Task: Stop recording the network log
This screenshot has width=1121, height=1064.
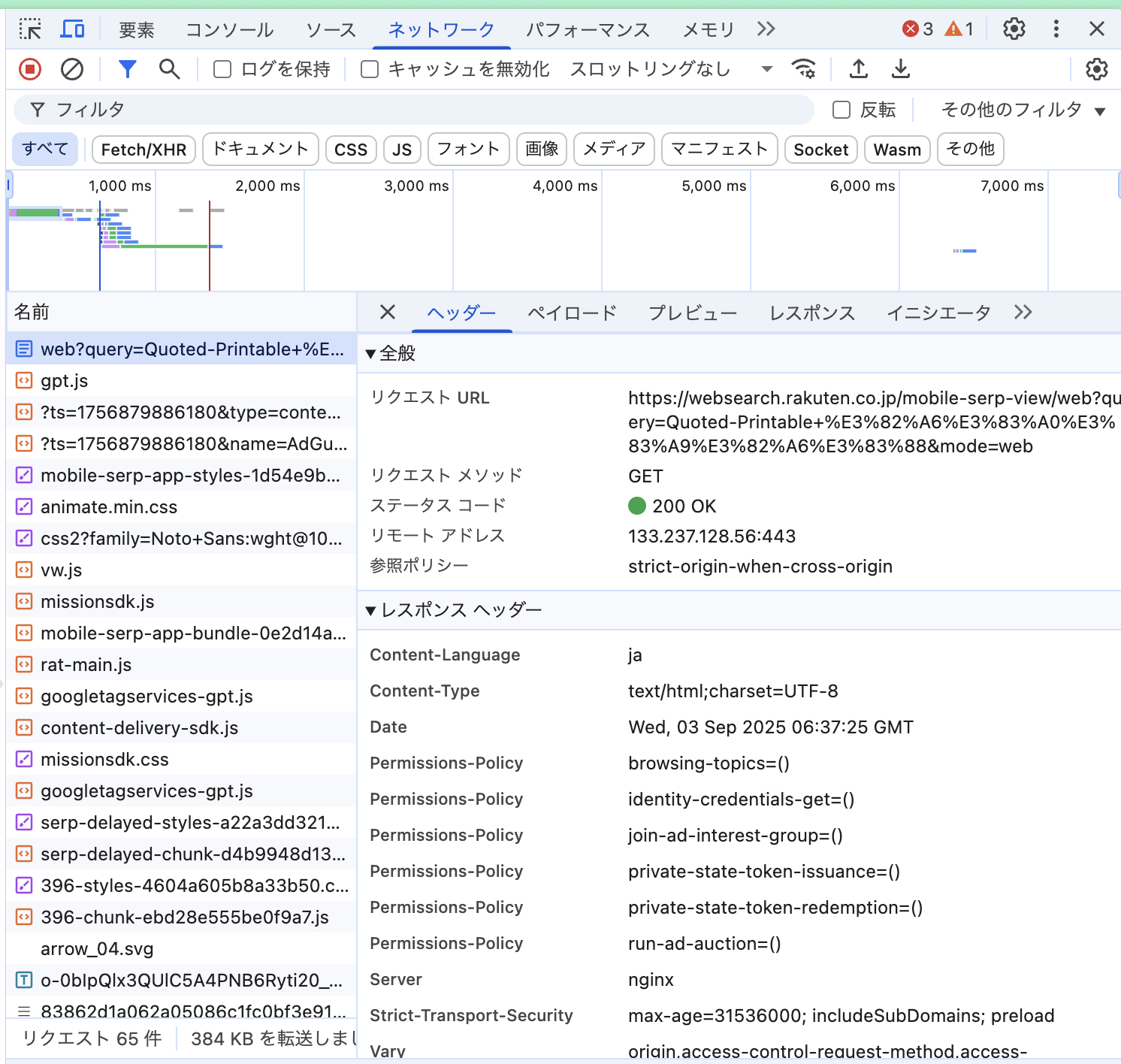Action: click(x=30, y=69)
